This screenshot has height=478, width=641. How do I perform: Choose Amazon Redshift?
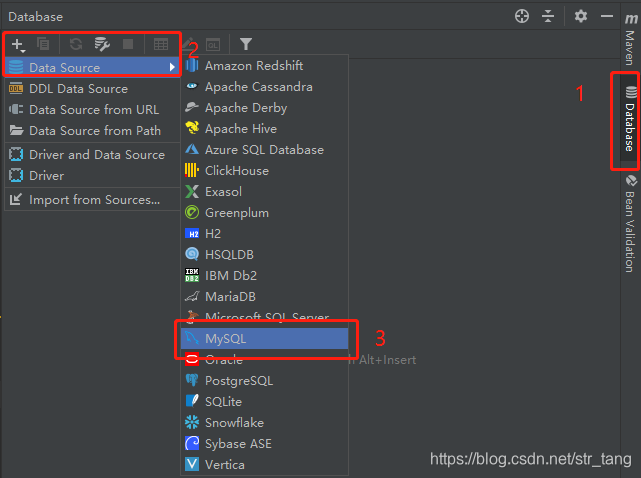[264, 65]
